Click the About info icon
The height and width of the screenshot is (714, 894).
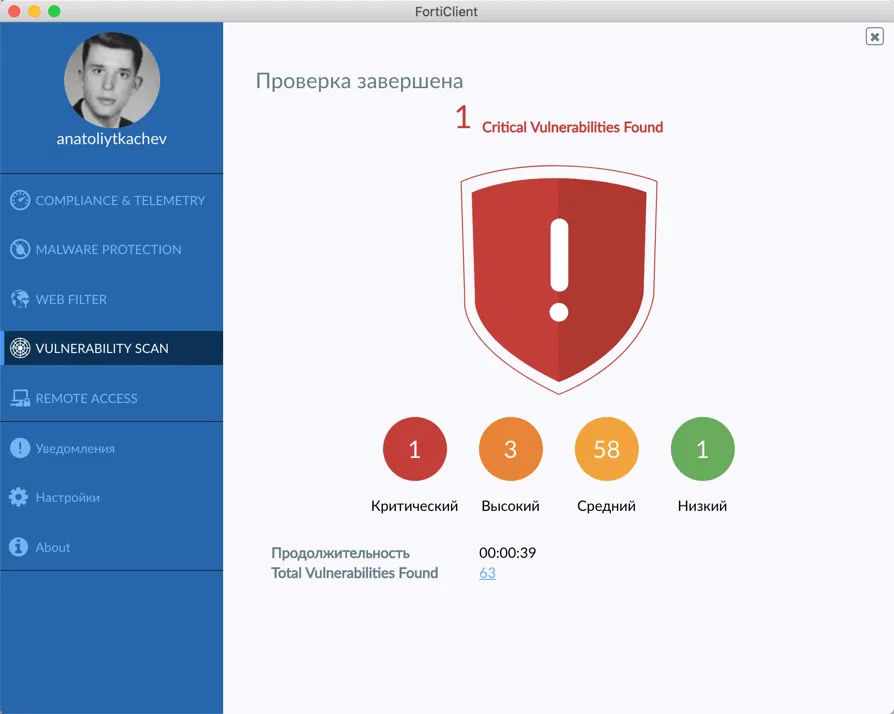[x=19, y=547]
